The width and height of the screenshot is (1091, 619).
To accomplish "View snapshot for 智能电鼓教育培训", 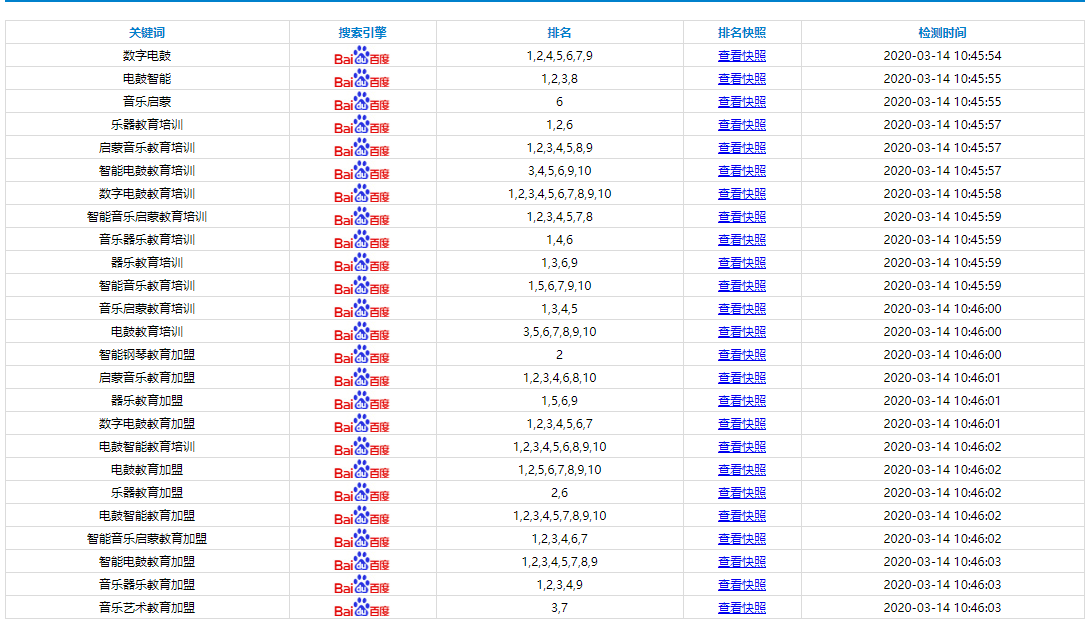I will point(742,170).
